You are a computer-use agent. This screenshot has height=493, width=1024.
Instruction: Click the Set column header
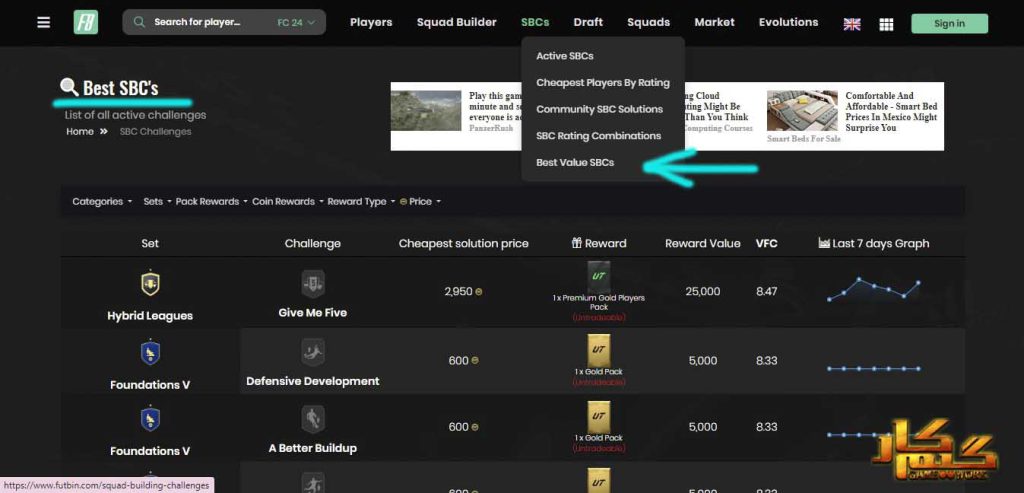[x=150, y=244]
